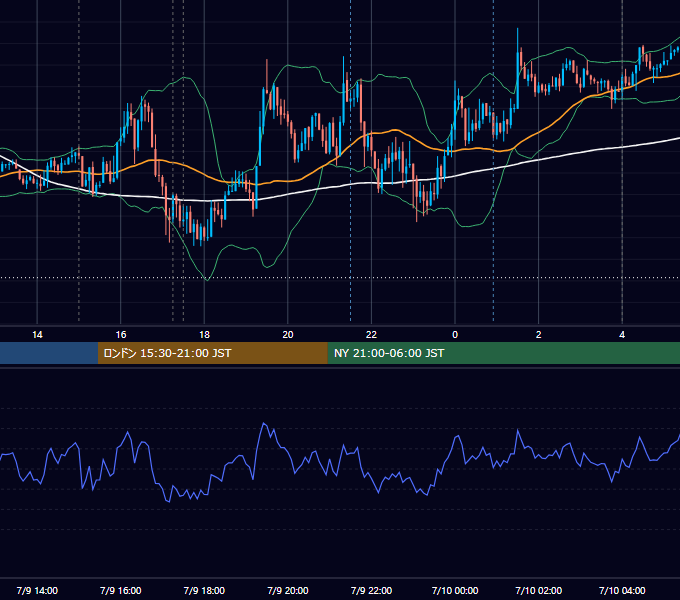Click the 7/10 04:00 time label
Screen dimensions: 680x600
point(622,590)
